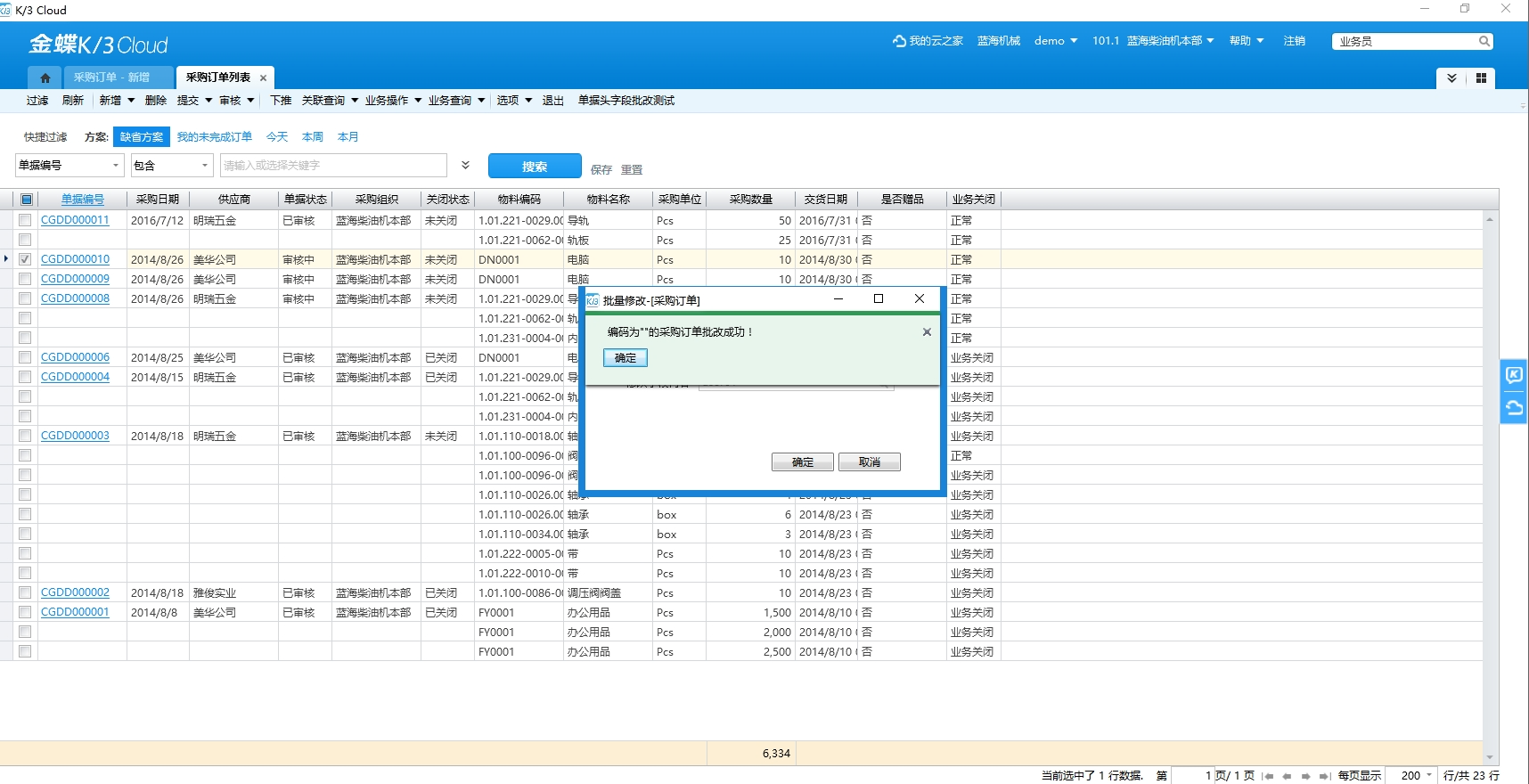Click 重置 next to the search button
This screenshot has height=784, width=1529.
point(632,169)
